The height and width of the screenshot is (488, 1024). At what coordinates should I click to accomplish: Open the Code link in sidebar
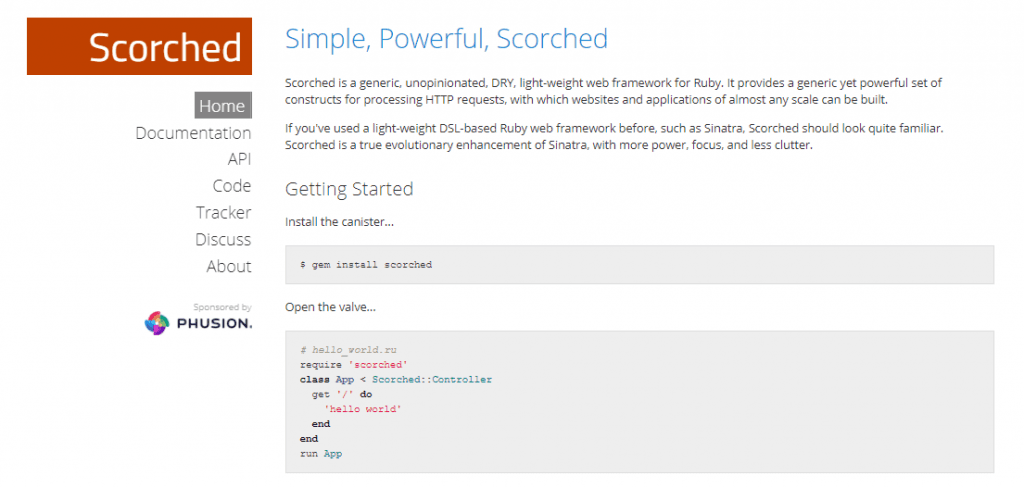click(232, 186)
